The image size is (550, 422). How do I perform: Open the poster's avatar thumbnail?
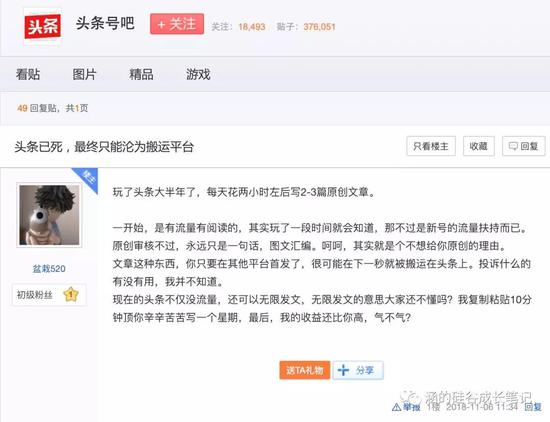pos(49,215)
